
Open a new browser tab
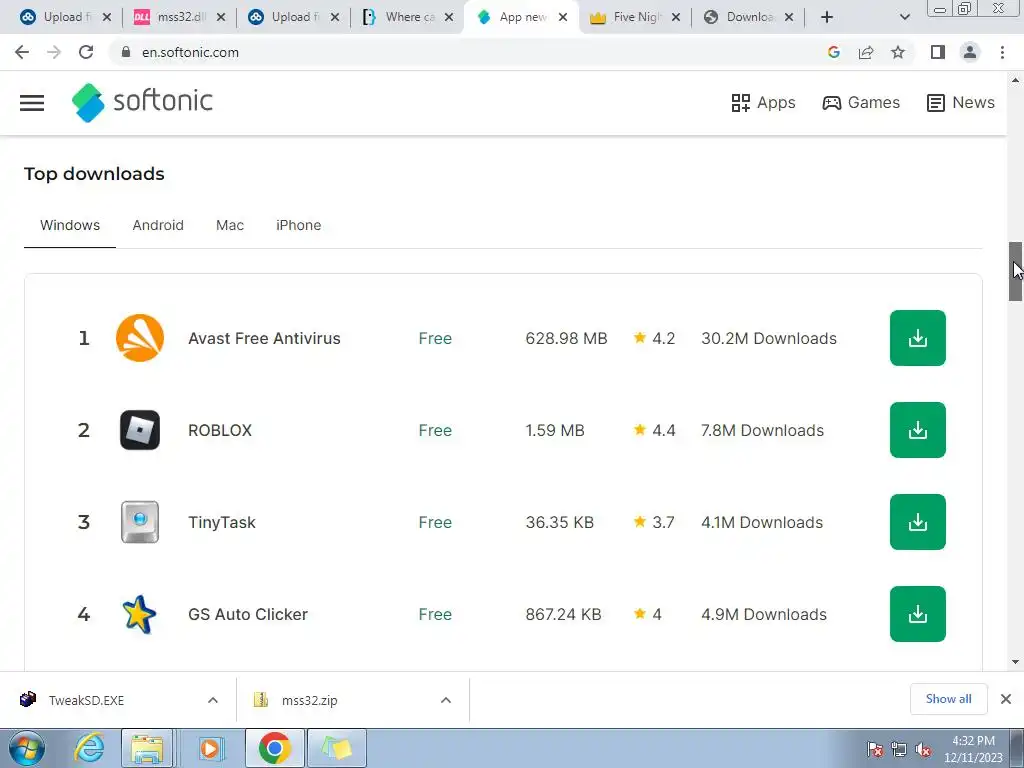[827, 17]
